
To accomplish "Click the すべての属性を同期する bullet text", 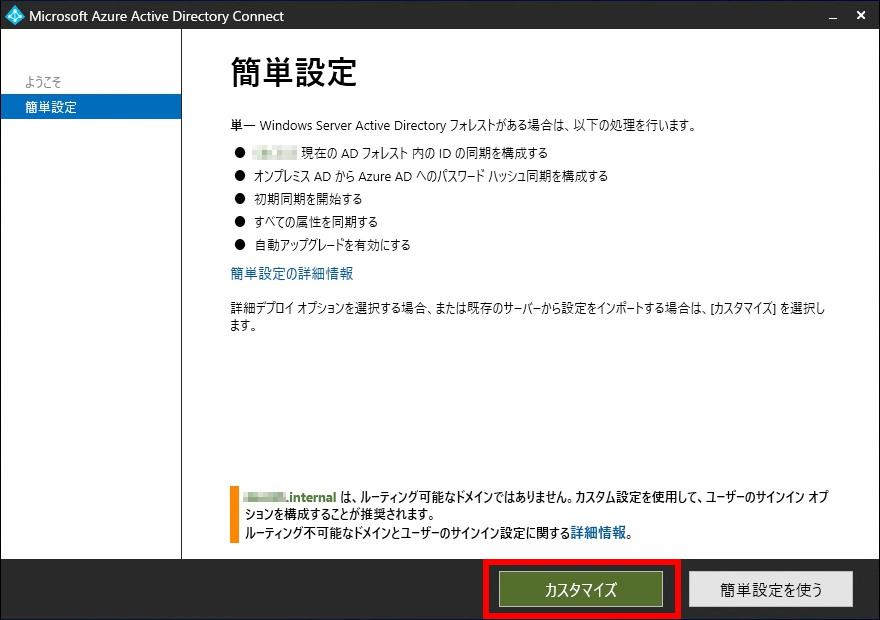I will (x=316, y=222).
